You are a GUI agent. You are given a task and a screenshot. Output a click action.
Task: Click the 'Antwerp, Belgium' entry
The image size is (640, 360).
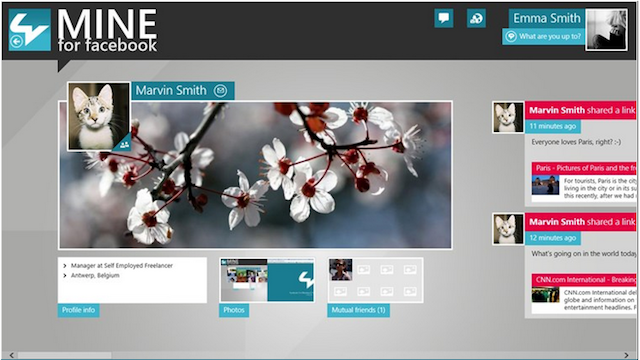[x=95, y=276]
